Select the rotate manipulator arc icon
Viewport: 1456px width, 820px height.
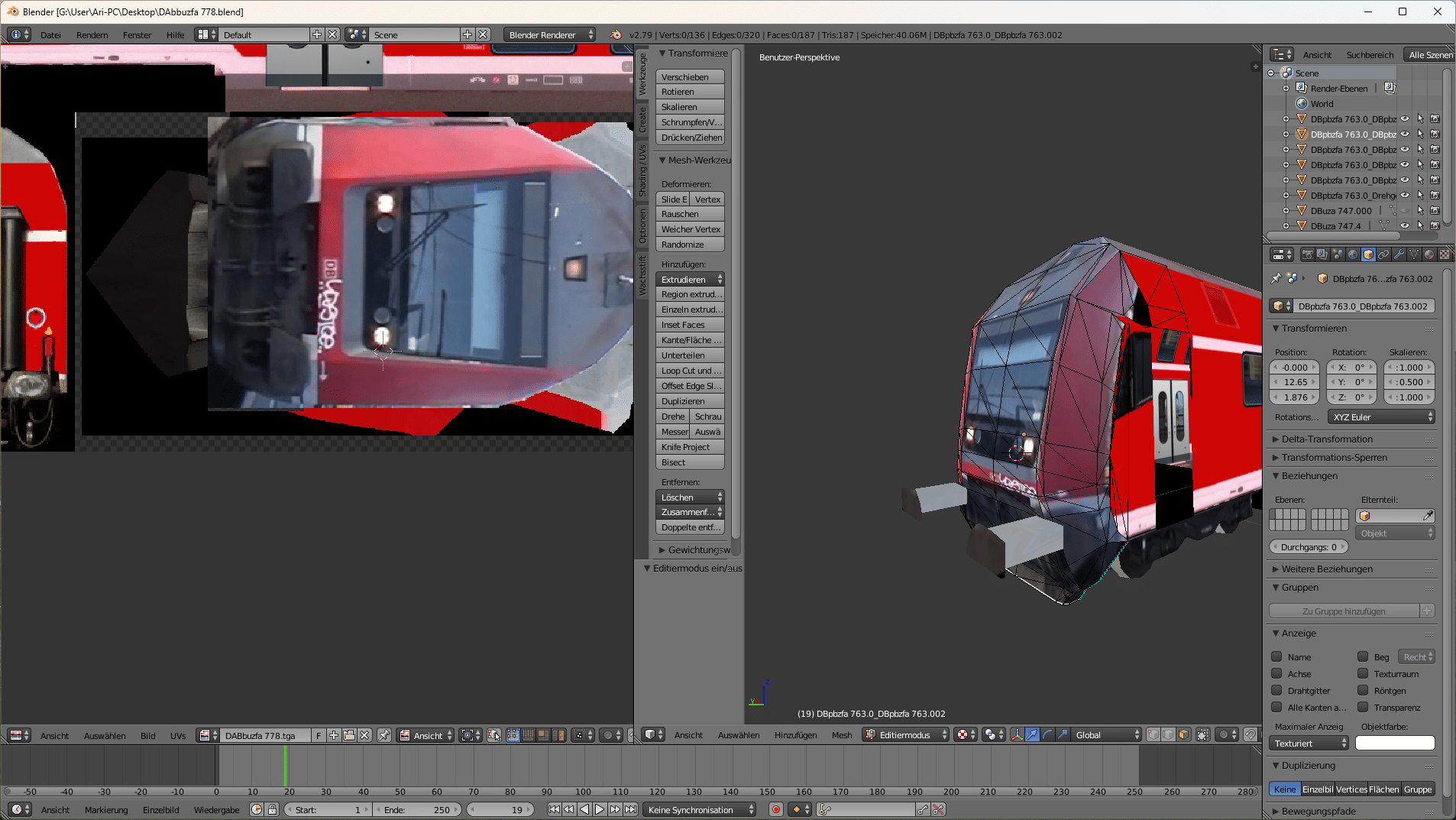click(1047, 735)
